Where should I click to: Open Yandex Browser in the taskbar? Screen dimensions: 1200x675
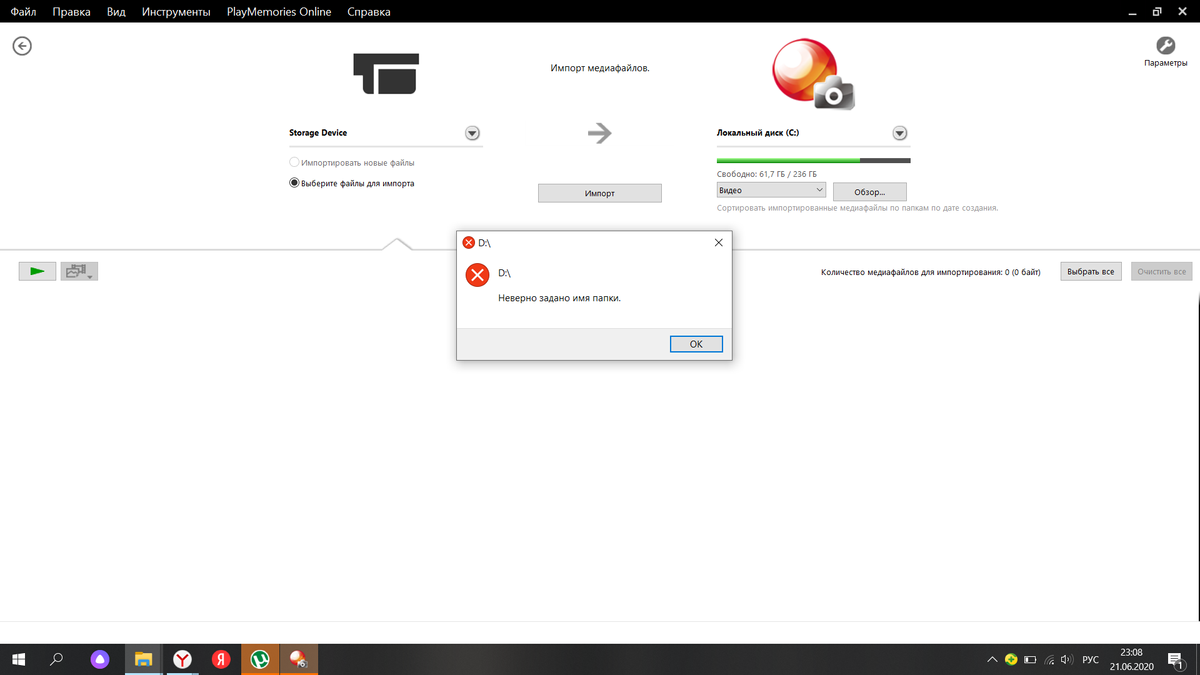pos(183,659)
